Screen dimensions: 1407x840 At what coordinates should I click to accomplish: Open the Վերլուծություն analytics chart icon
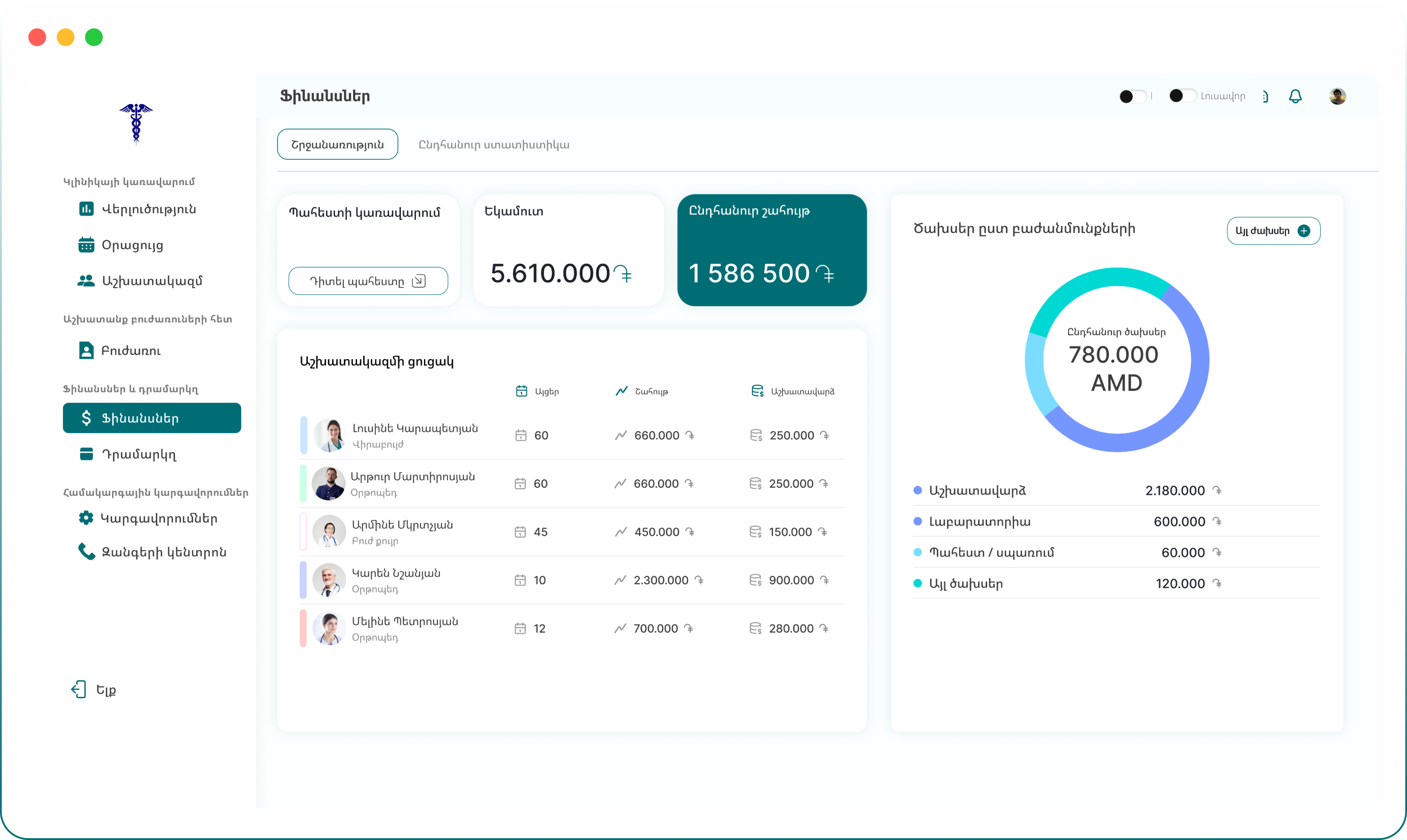pos(86,209)
